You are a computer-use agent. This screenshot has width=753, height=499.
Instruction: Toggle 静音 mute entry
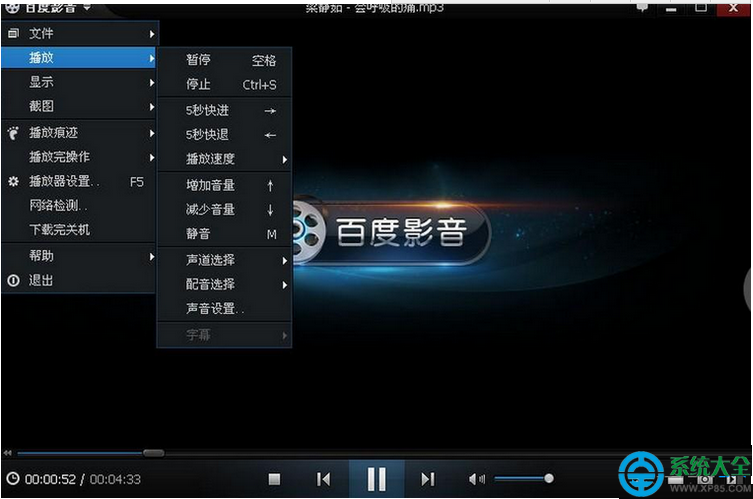click(x=225, y=234)
